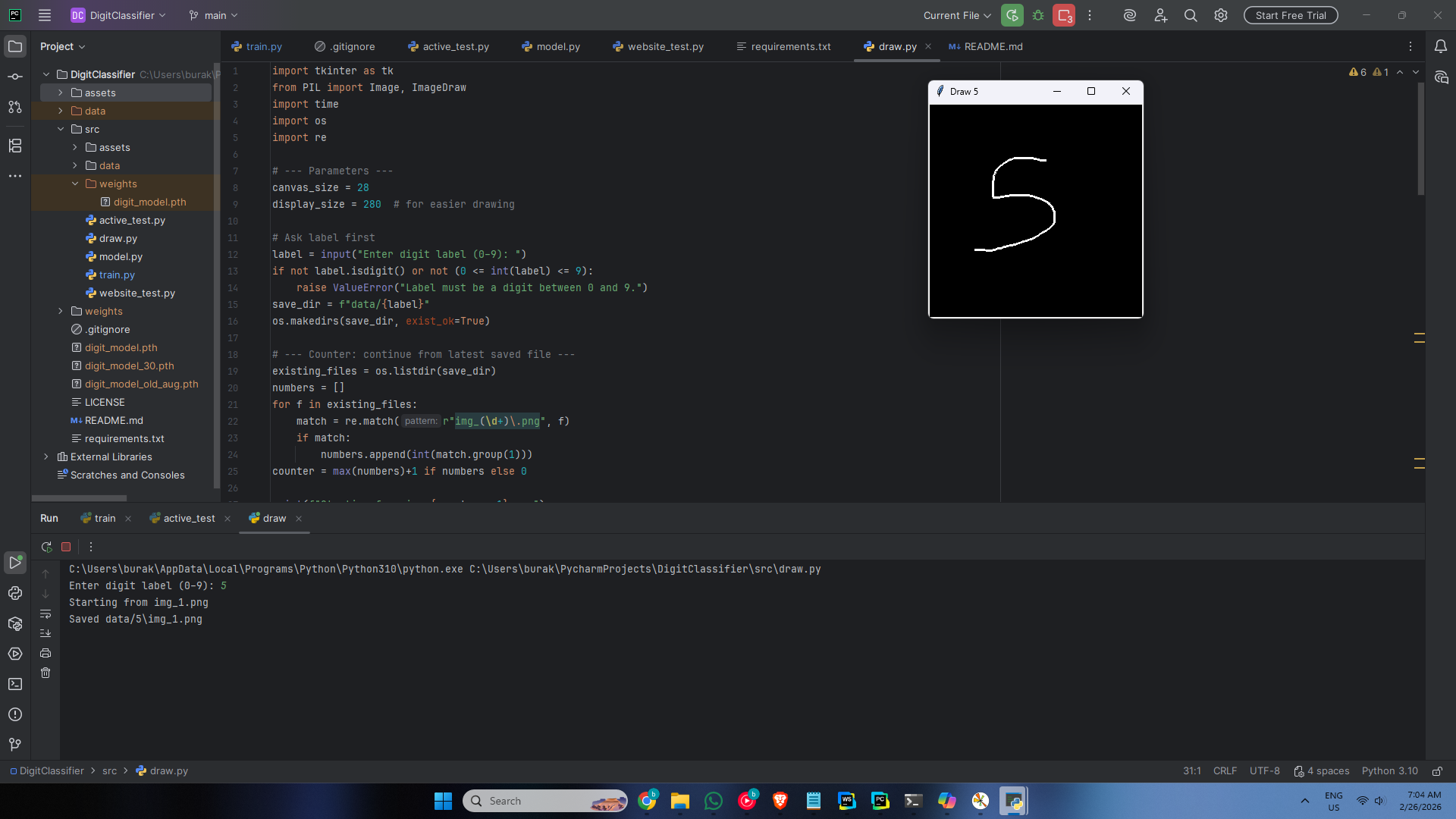The height and width of the screenshot is (819, 1456).
Task: Click the Windows taskbar Search box
Action: point(545,801)
